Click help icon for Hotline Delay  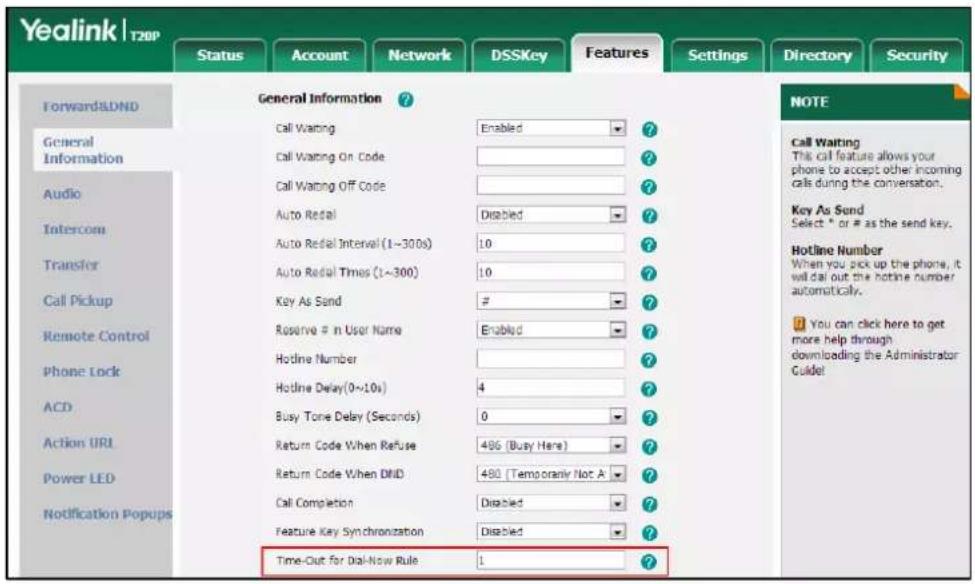pos(649,389)
